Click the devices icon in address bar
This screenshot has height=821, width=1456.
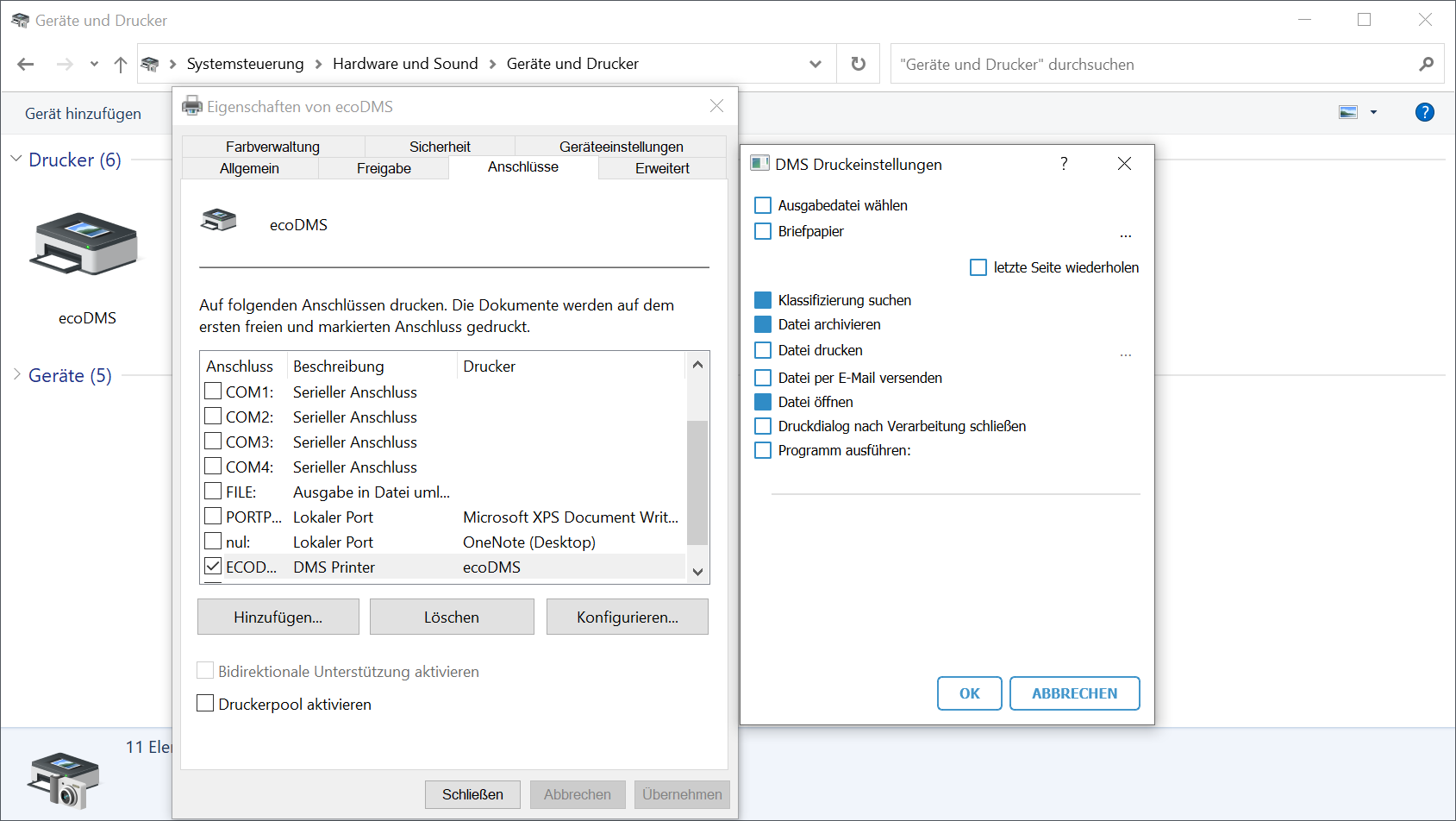(150, 64)
